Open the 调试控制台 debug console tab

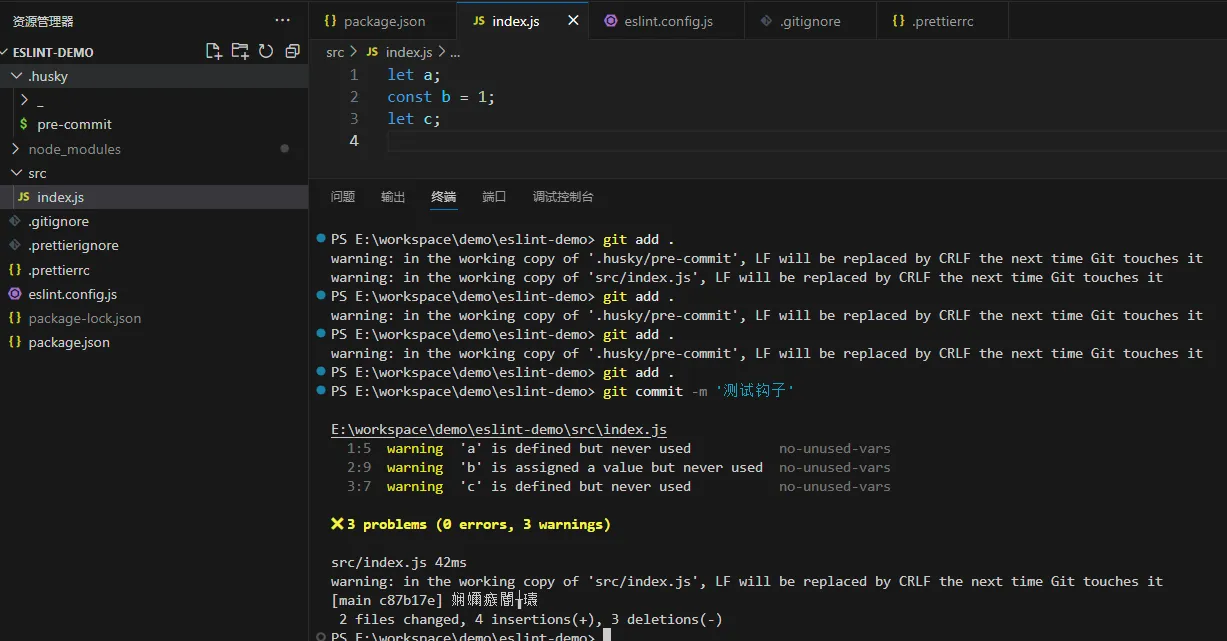click(563, 197)
